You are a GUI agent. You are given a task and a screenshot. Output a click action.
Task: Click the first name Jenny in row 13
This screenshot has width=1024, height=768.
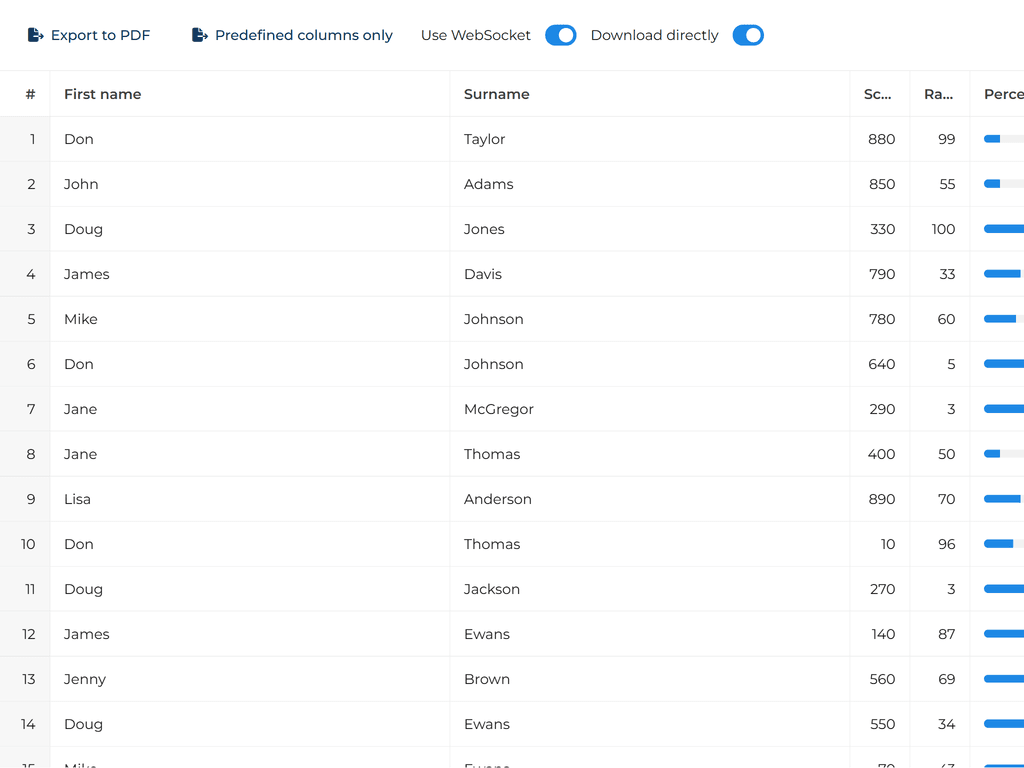pos(85,679)
